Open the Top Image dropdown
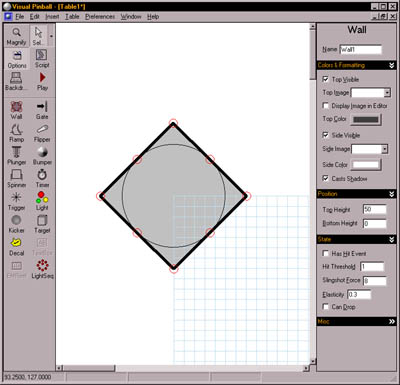Image resolution: width=400 pixels, height=385 pixels. coord(387,93)
